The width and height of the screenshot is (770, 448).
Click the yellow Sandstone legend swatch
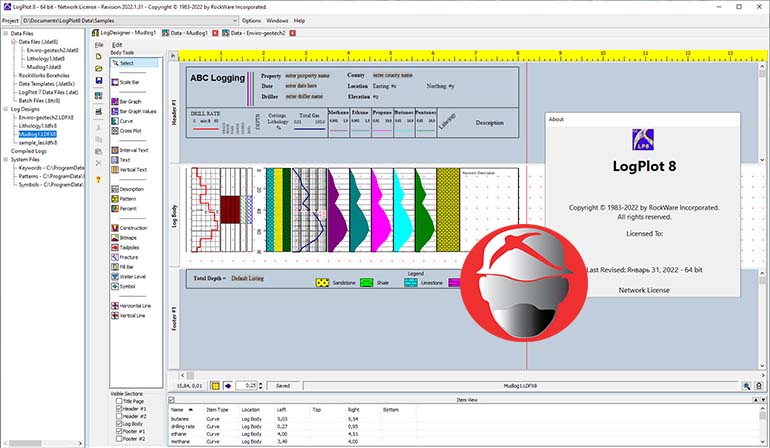[x=322, y=282]
